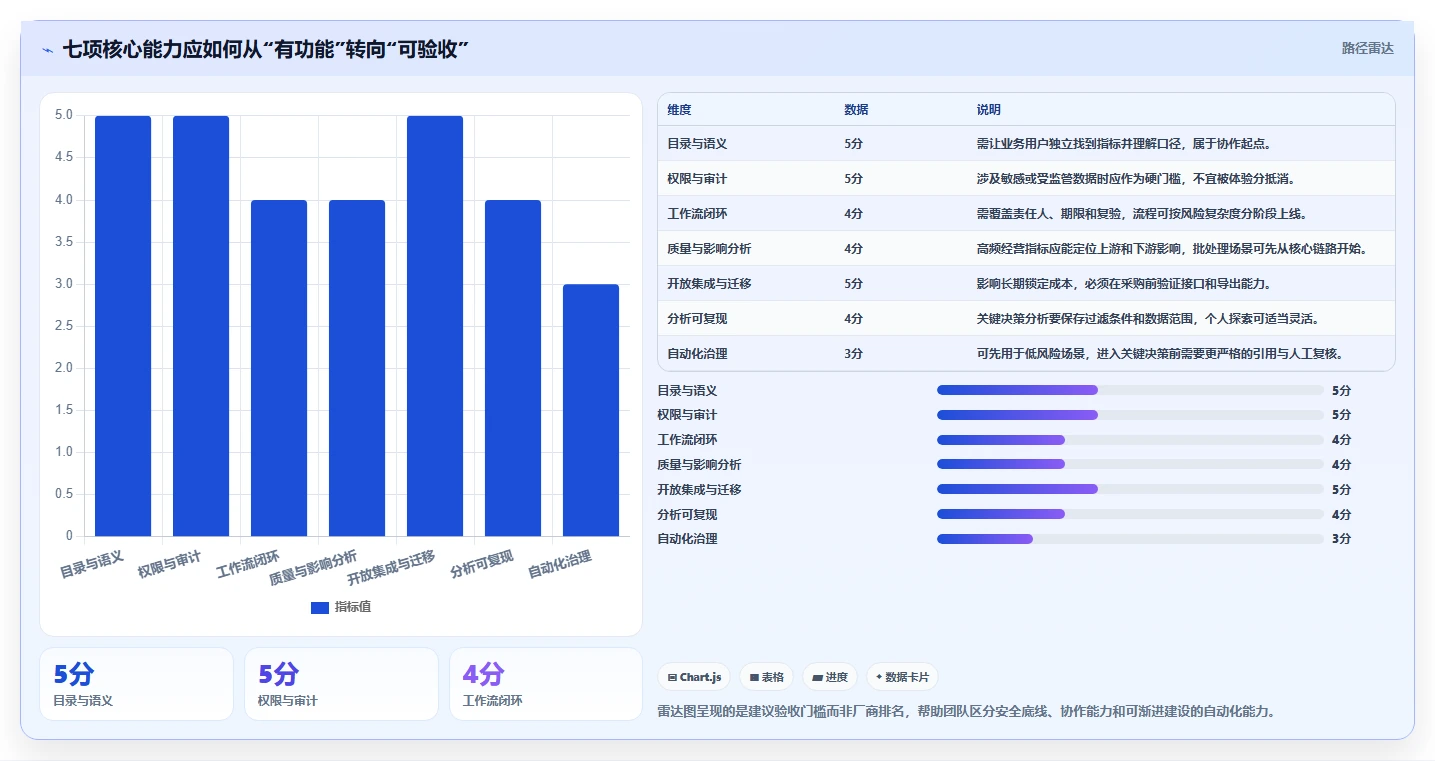Click the 分析可复现 progress bar
This screenshot has width=1435, height=761.
pos(1130,514)
